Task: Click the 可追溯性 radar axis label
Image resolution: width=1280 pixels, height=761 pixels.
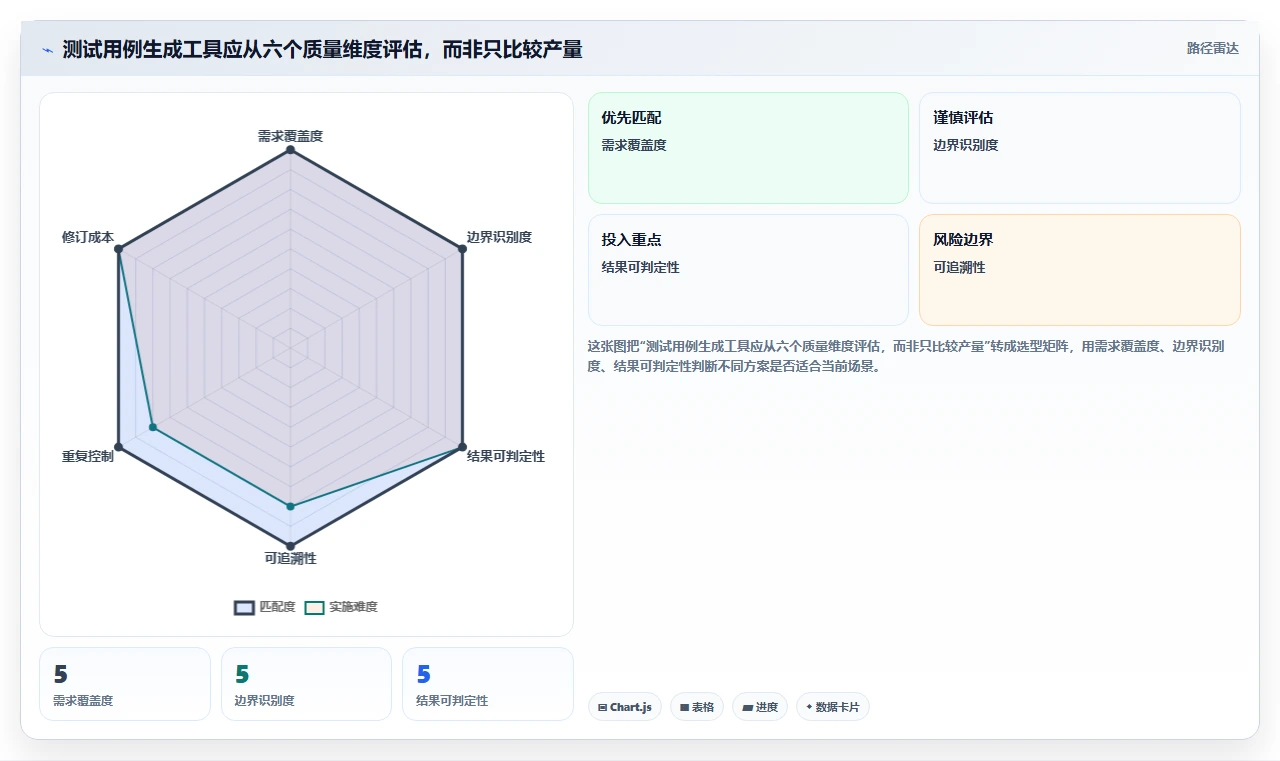Action: point(290,558)
